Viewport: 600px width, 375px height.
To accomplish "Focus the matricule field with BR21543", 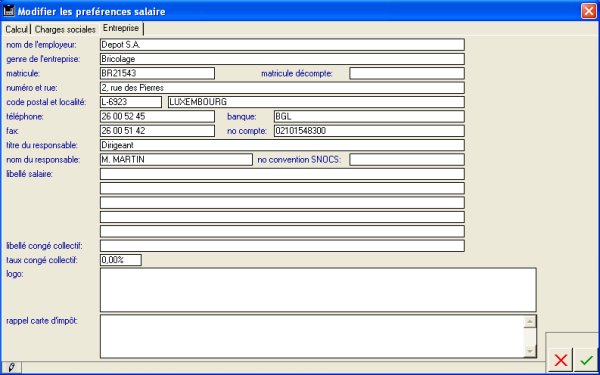I will 157,73.
